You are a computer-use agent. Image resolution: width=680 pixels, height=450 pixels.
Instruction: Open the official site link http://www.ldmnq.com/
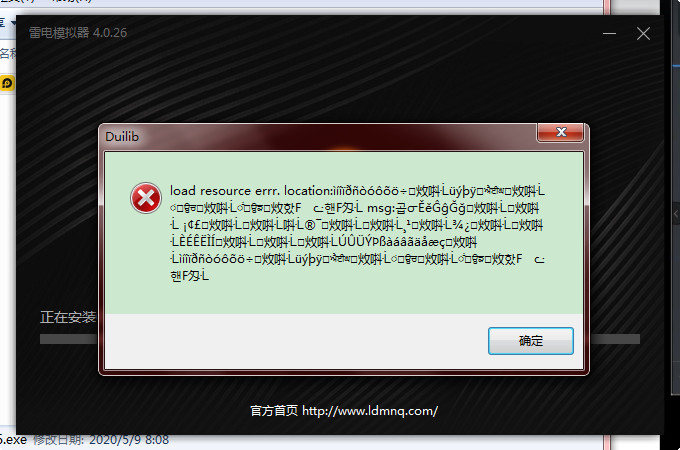tap(370, 411)
